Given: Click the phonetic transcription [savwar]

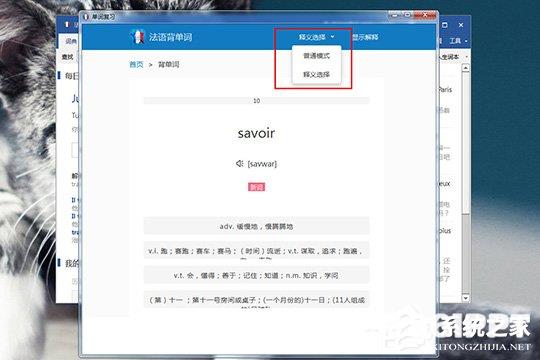Looking at the screenshot, I should click(x=262, y=164).
